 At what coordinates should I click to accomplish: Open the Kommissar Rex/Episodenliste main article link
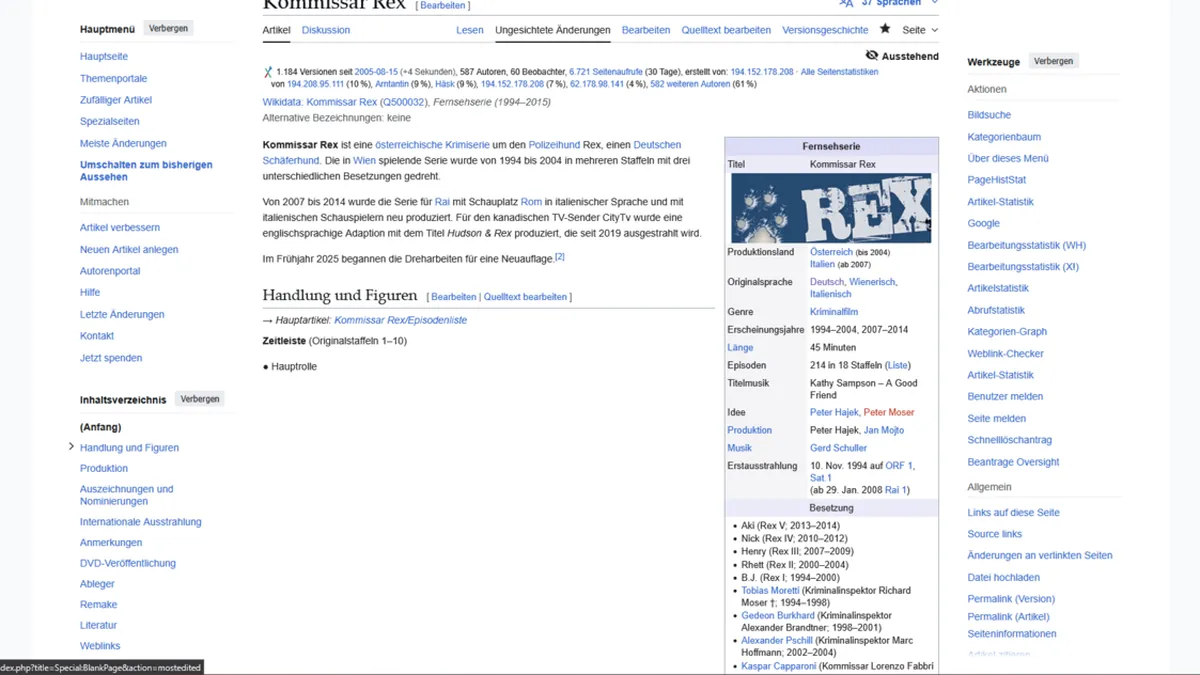click(x=400, y=320)
